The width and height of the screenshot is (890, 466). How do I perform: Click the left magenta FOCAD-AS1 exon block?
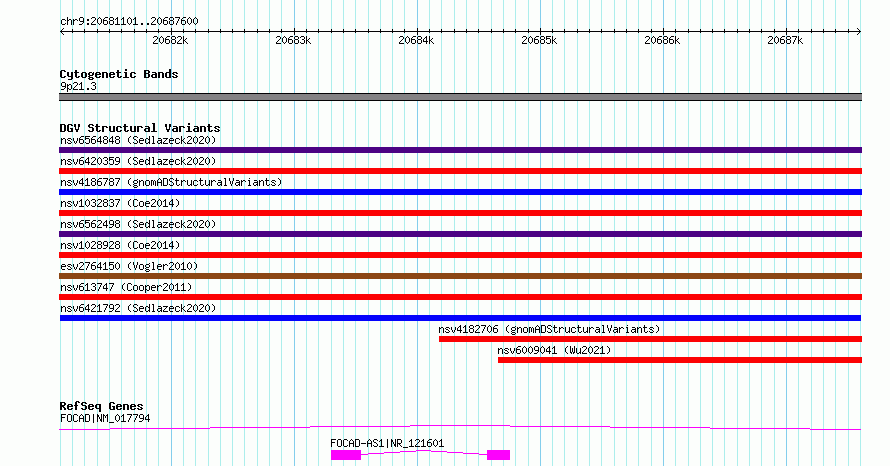[346, 455]
